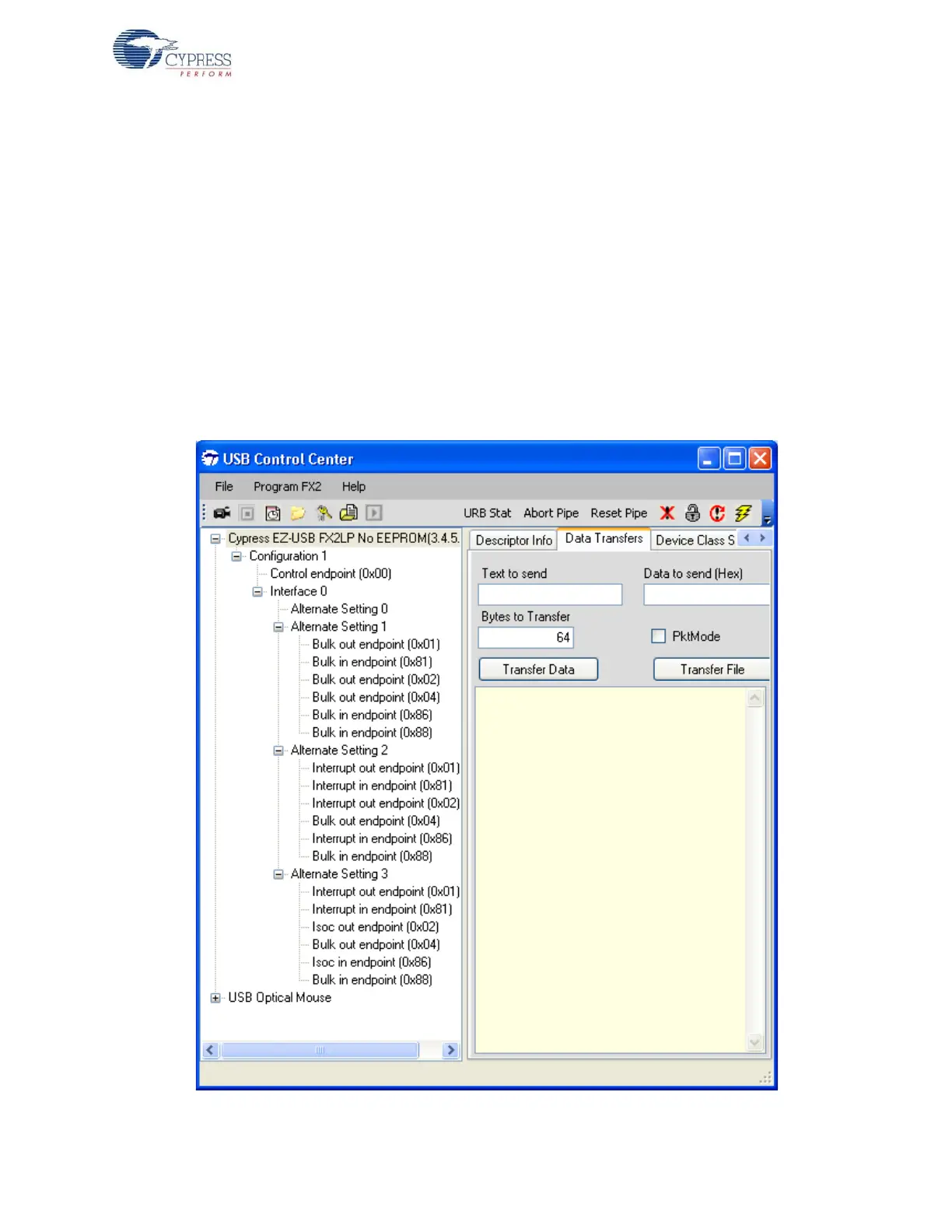The height and width of the screenshot is (1232, 952).
Task: Click the output box scroll down arrow
Action: (754, 1043)
